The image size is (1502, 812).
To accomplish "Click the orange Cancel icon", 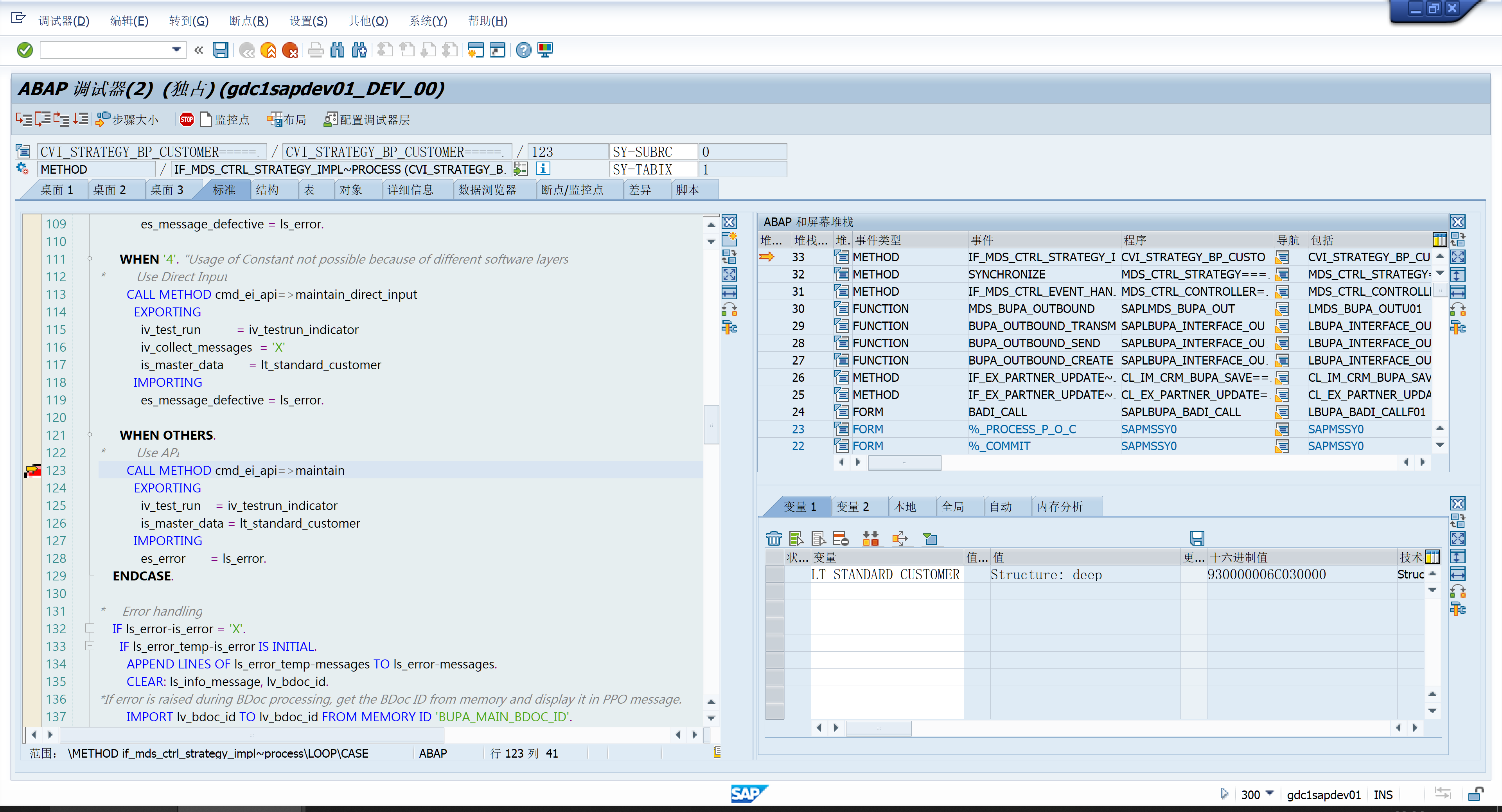I will 290,50.
